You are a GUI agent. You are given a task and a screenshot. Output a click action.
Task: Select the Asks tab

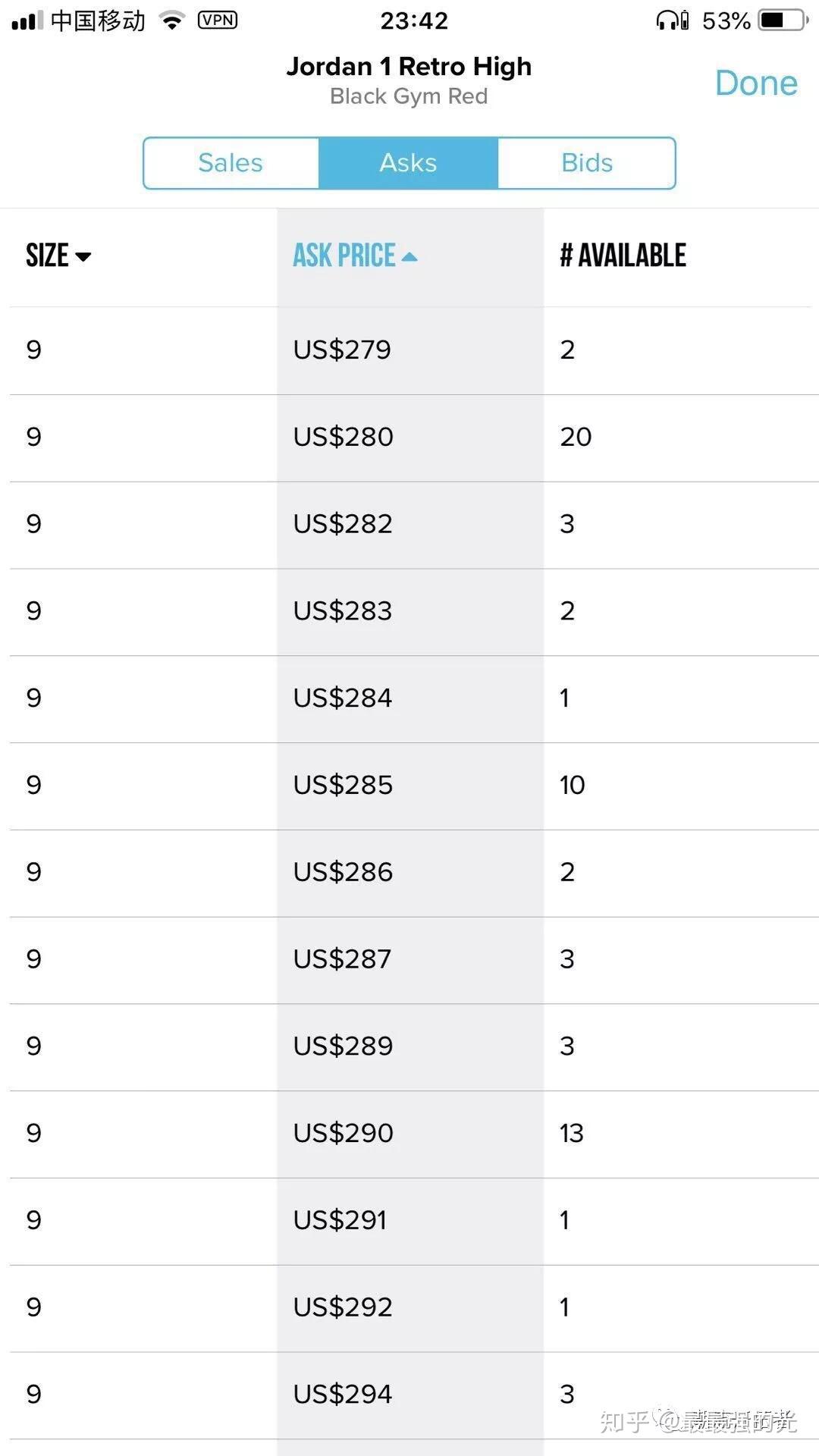(x=408, y=162)
